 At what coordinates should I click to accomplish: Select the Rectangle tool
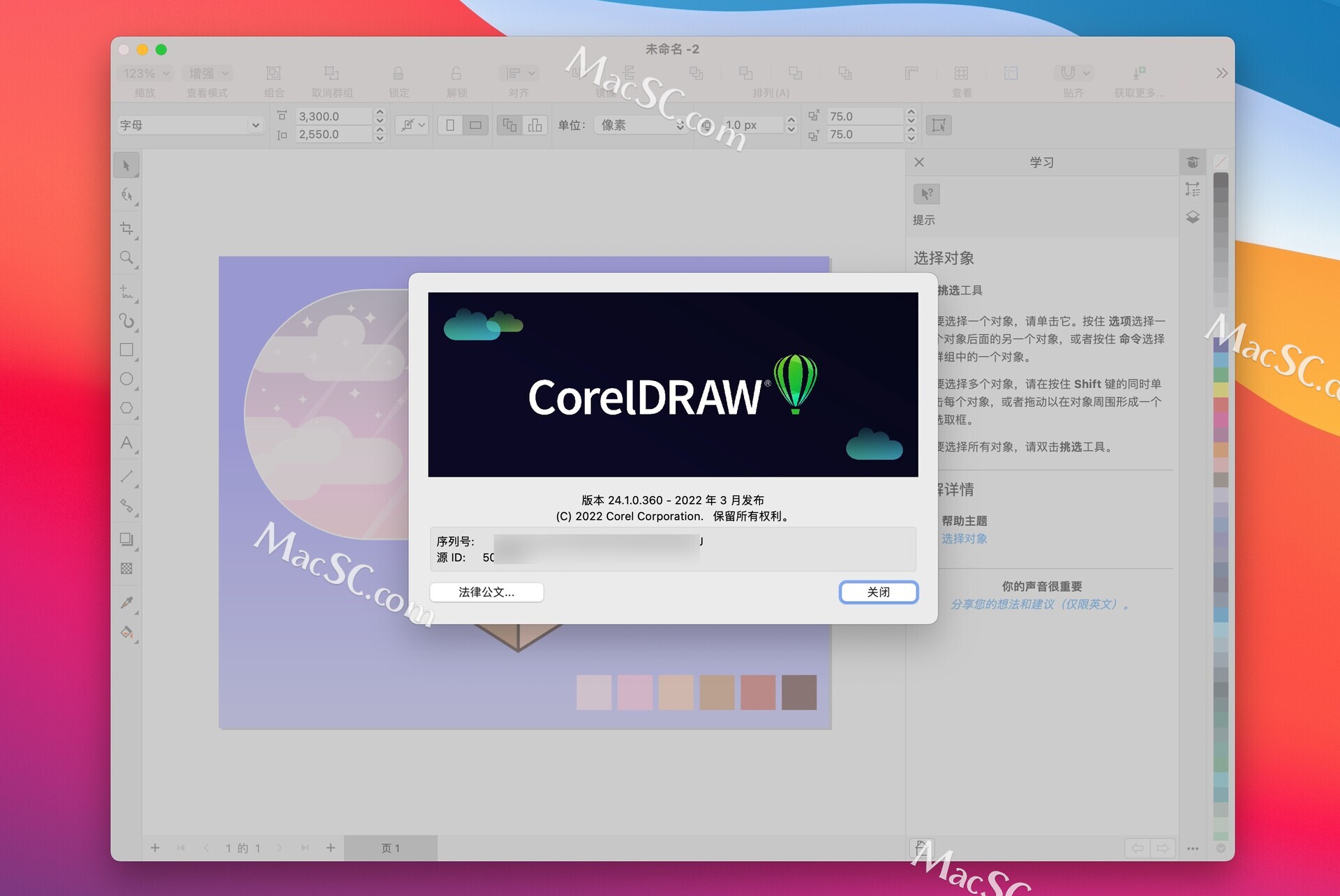click(126, 350)
